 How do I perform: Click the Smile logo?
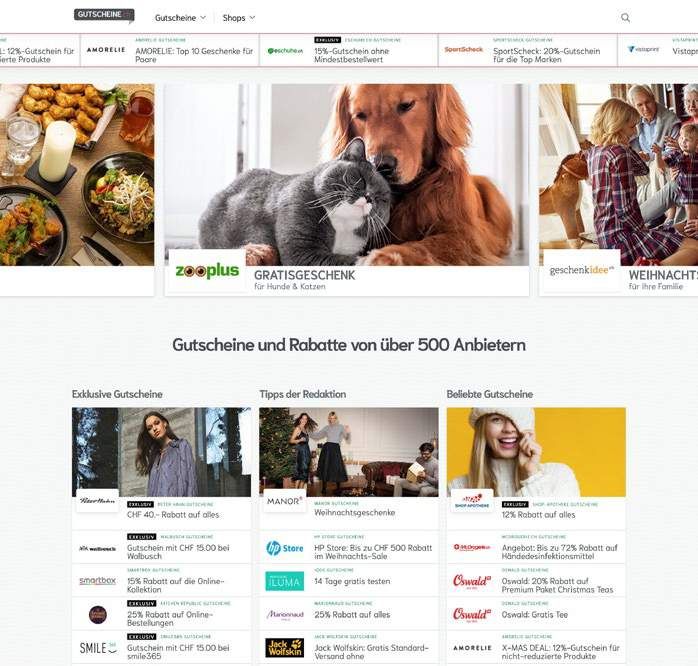[x=98, y=648]
